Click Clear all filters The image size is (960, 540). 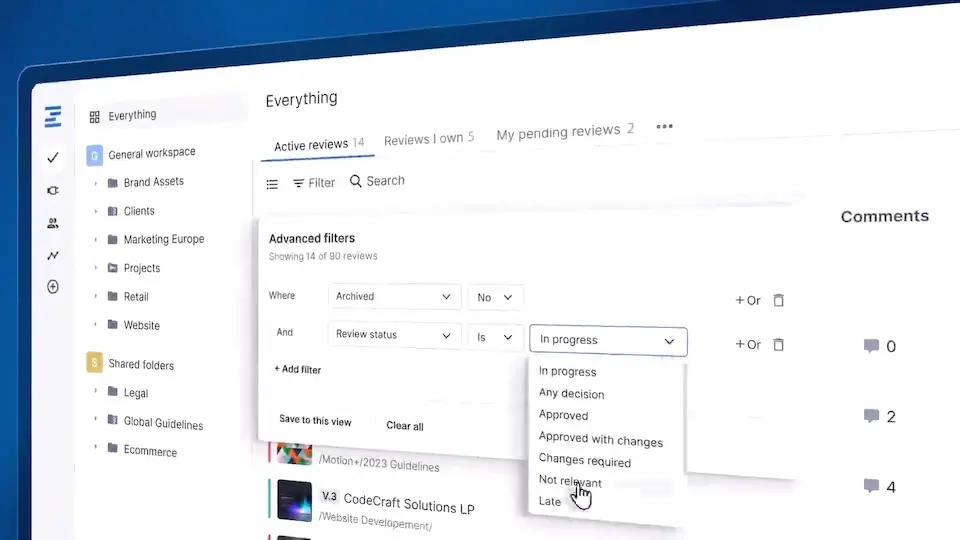tap(405, 426)
